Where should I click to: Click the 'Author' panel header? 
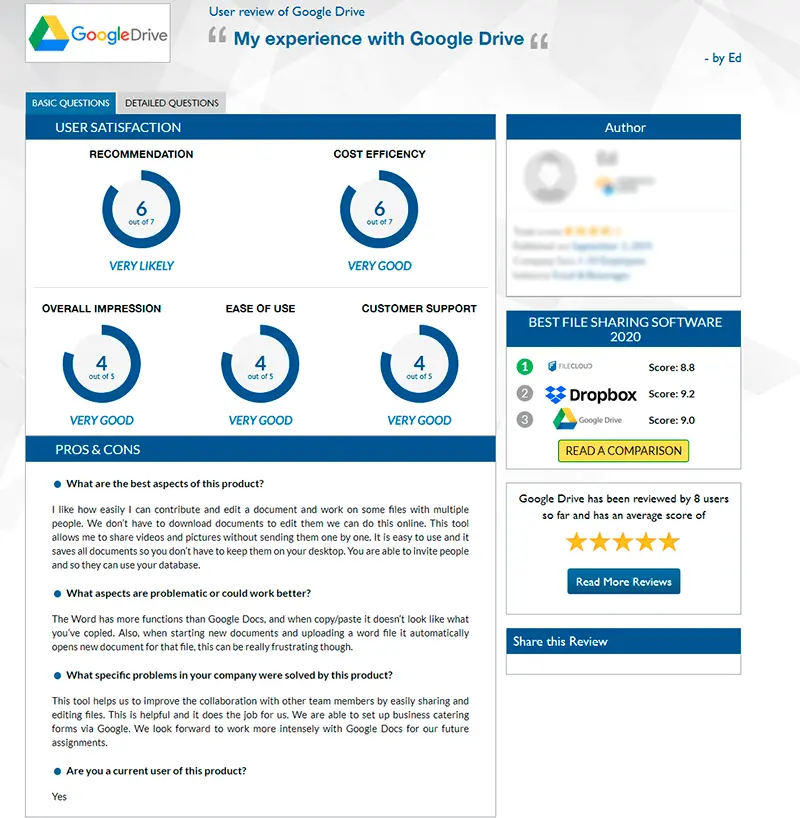pyautogui.click(x=625, y=127)
